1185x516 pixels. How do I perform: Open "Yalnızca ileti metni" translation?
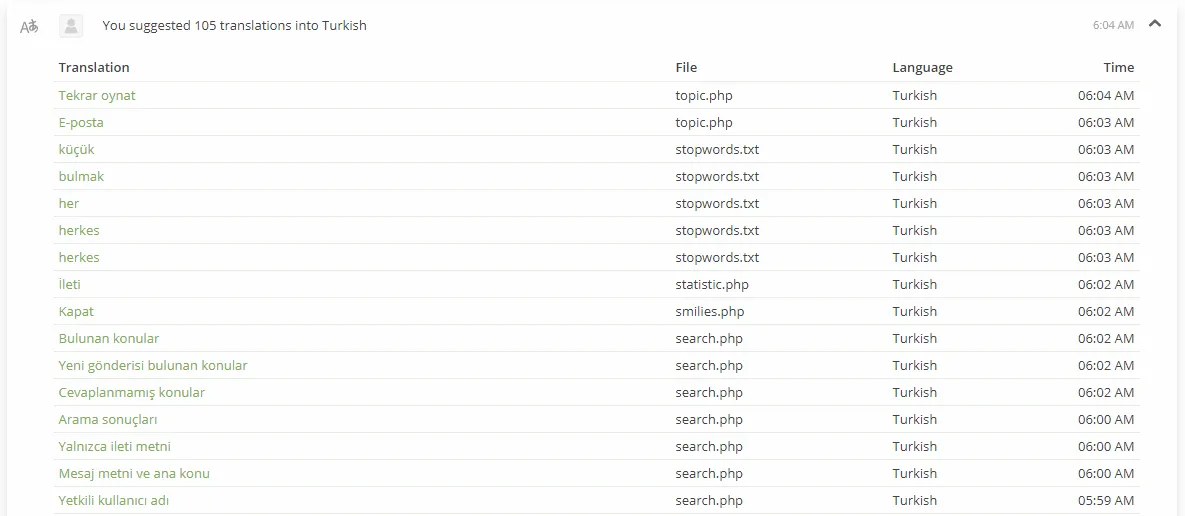coord(114,446)
